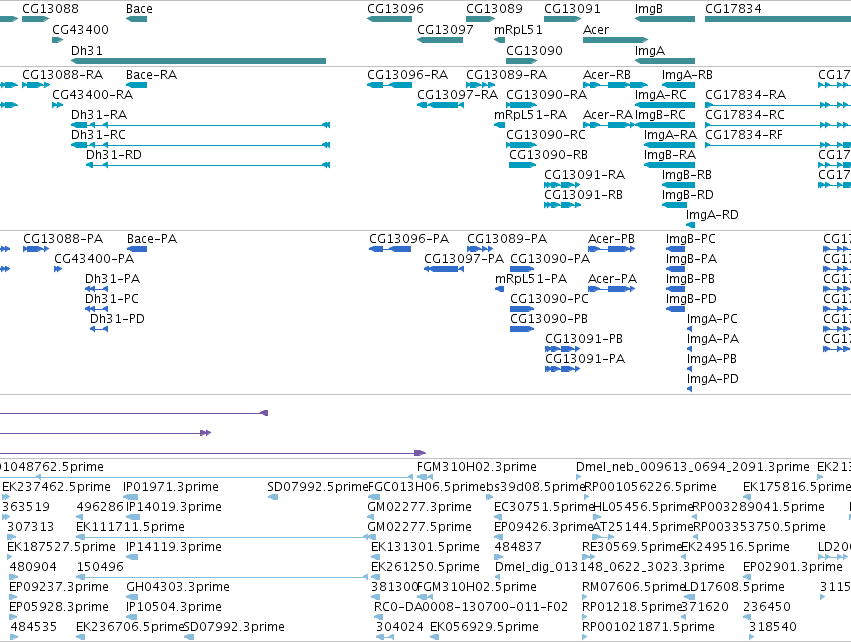This screenshot has height=642, width=851.
Task: Click the CG13089 gene label
Action: coord(494,9)
